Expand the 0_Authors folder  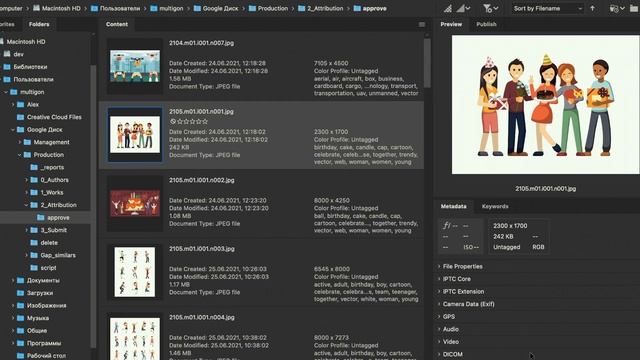pos(27,180)
